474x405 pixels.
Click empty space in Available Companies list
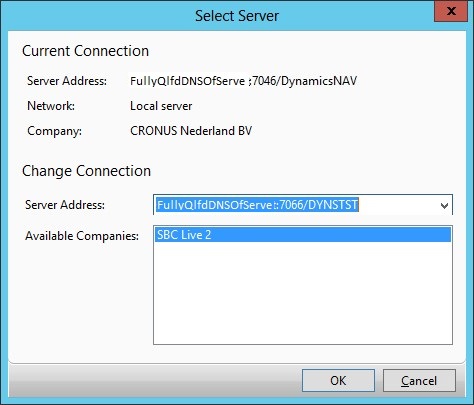click(x=303, y=293)
